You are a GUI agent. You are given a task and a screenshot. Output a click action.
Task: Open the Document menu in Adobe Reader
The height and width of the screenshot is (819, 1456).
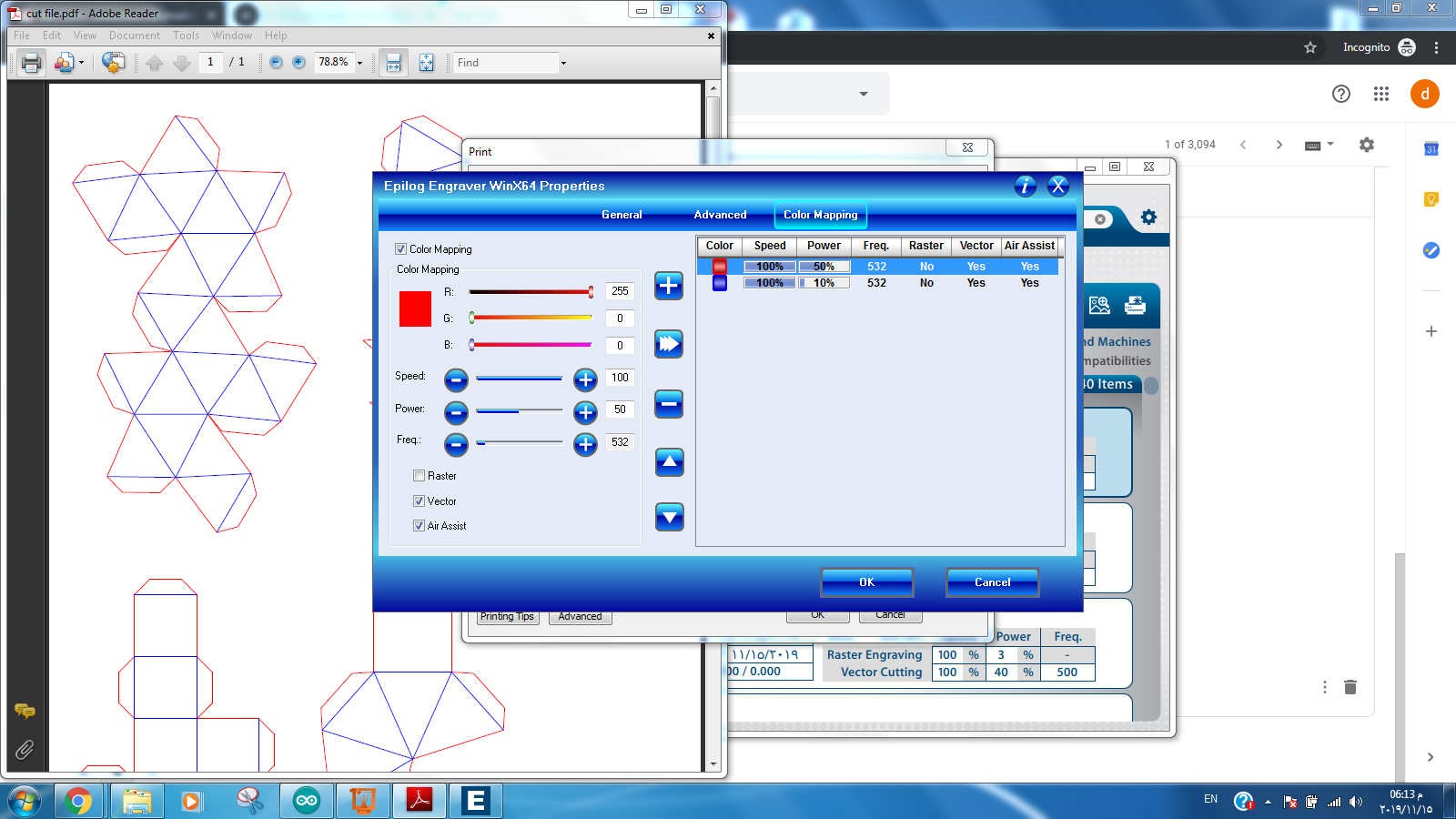pyautogui.click(x=135, y=35)
